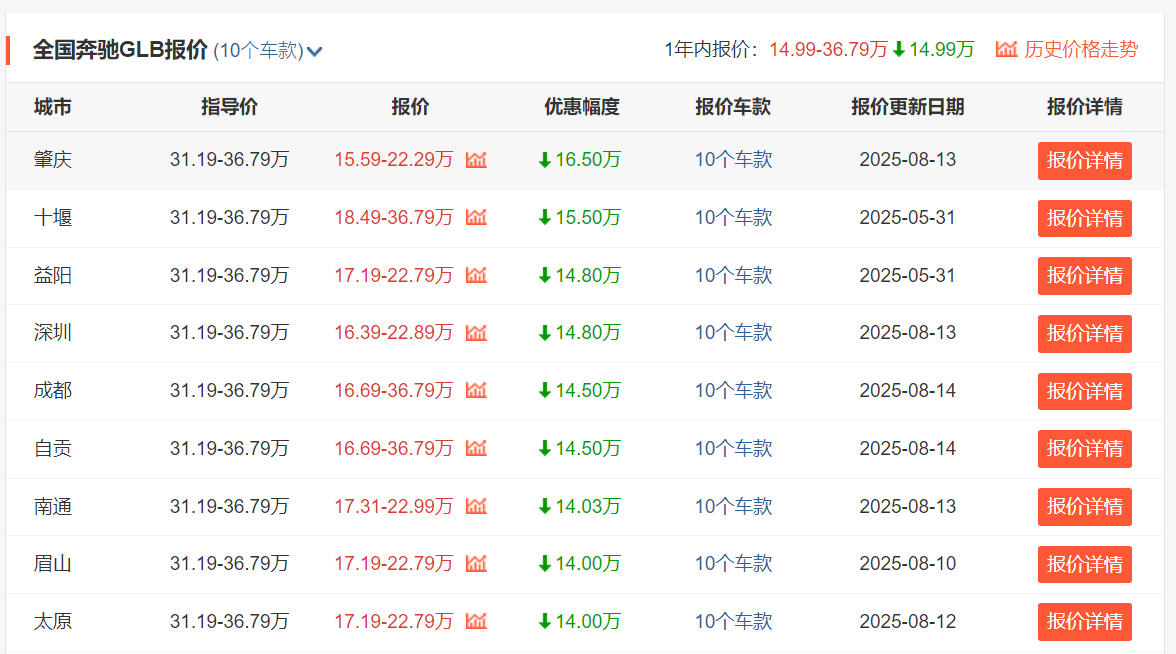
Task: Open price trend chart icon for 成都
Action: point(476,390)
